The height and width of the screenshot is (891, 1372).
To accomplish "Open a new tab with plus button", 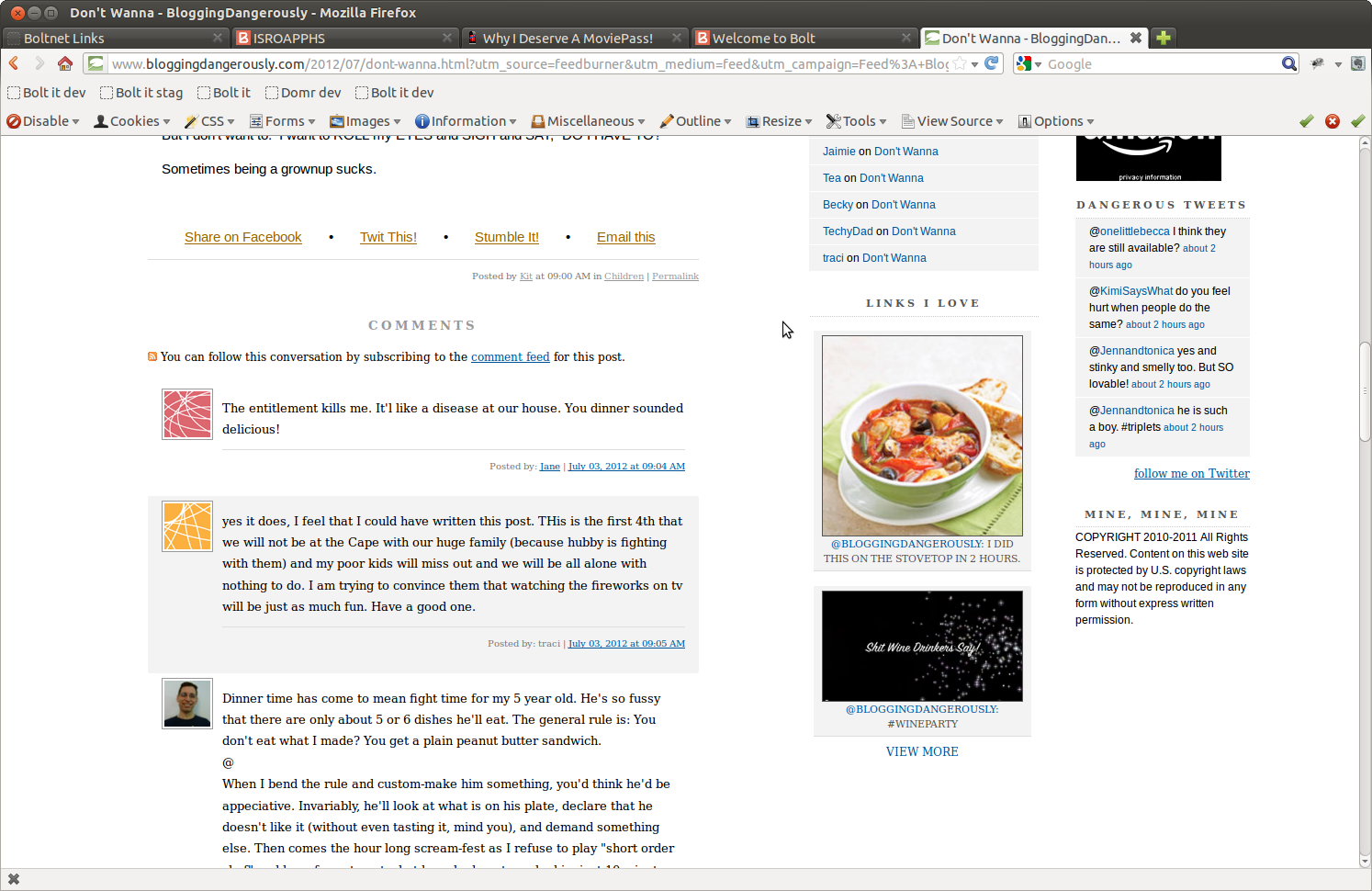I will (1164, 38).
